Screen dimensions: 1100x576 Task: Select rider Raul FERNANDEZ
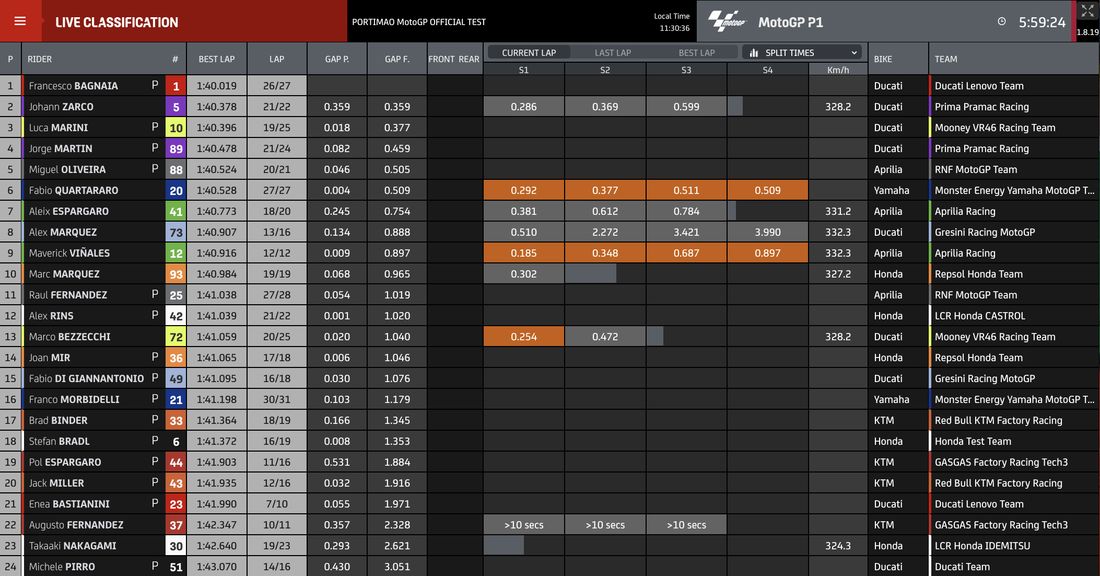pyautogui.click(x=68, y=295)
